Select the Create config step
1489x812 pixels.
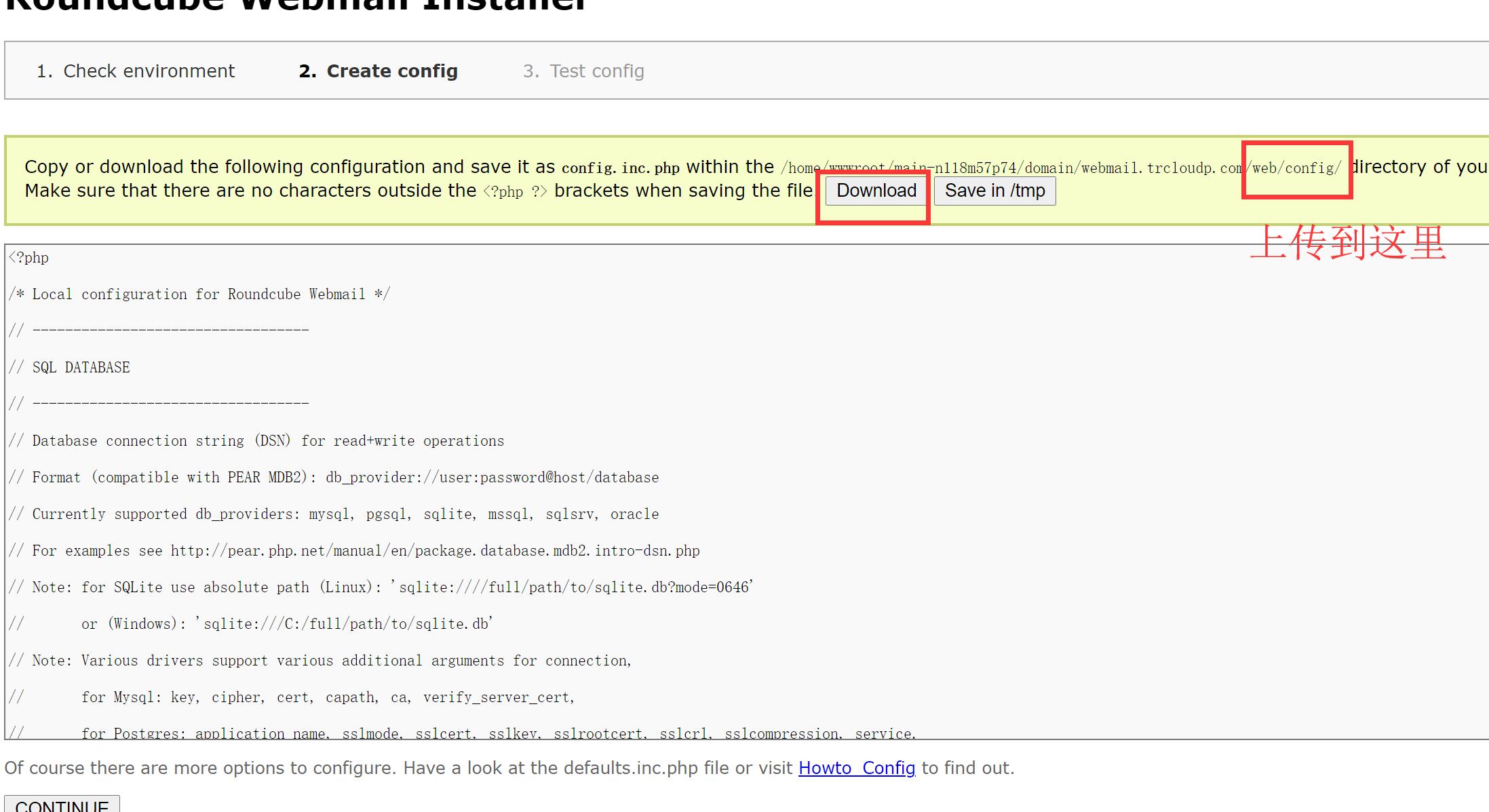379,71
